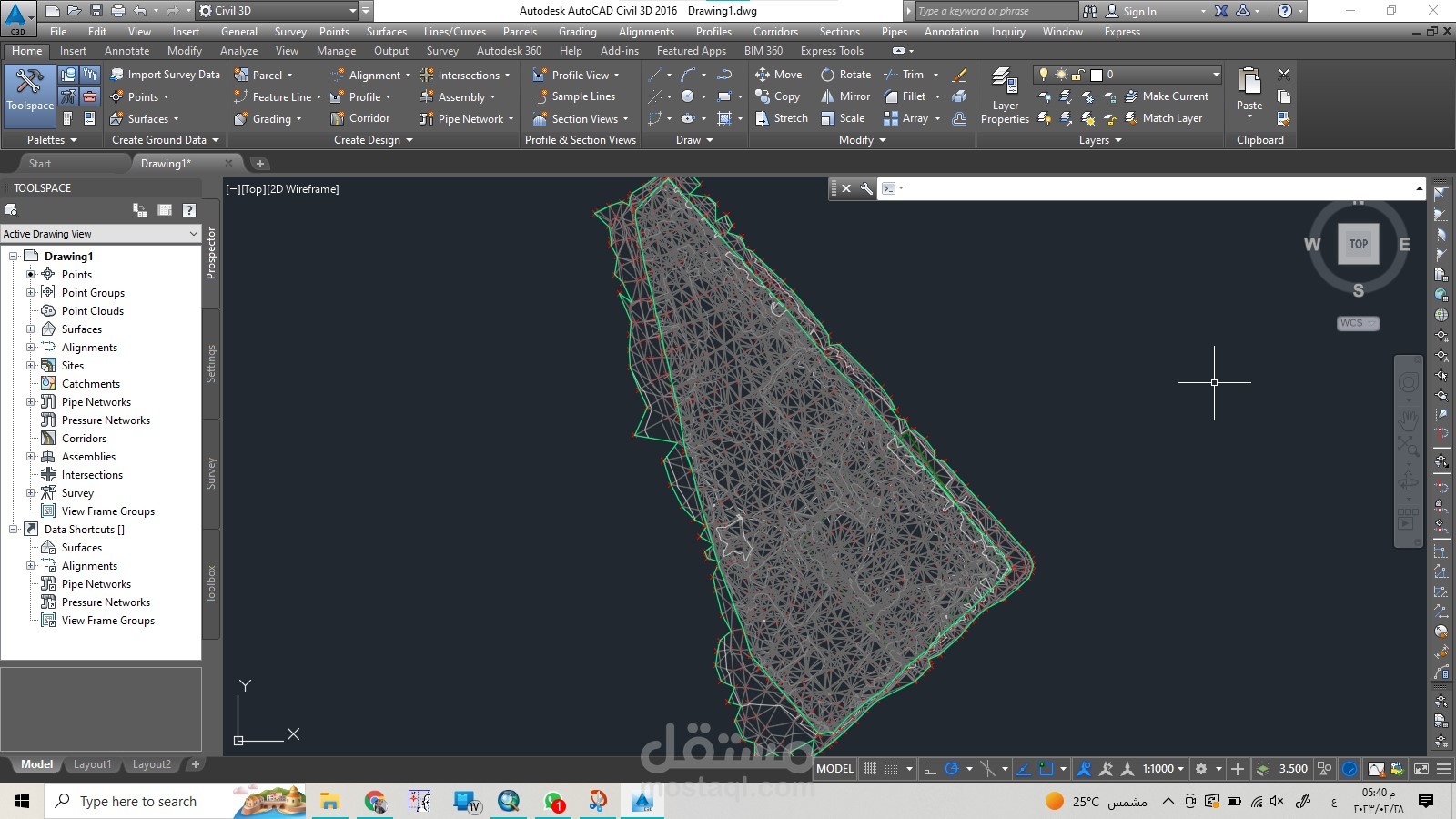Switch to the Analyze ribbon tab
Viewport: 1456px width, 819px height.
click(x=238, y=51)
